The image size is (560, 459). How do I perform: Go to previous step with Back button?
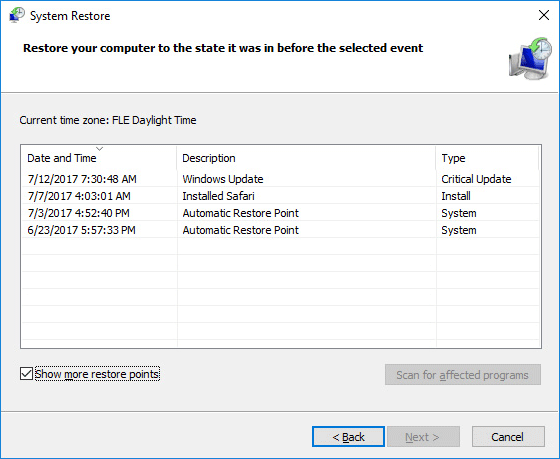click(348, 436)
